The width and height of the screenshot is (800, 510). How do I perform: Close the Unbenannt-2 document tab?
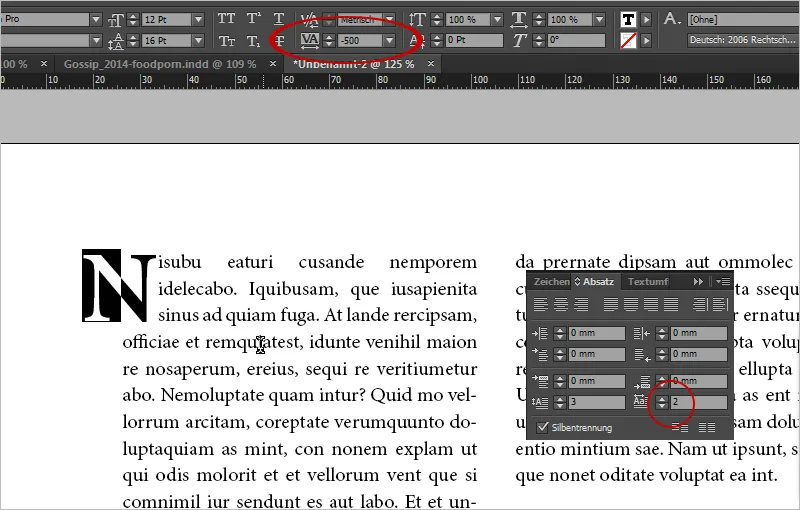[431, 64]
